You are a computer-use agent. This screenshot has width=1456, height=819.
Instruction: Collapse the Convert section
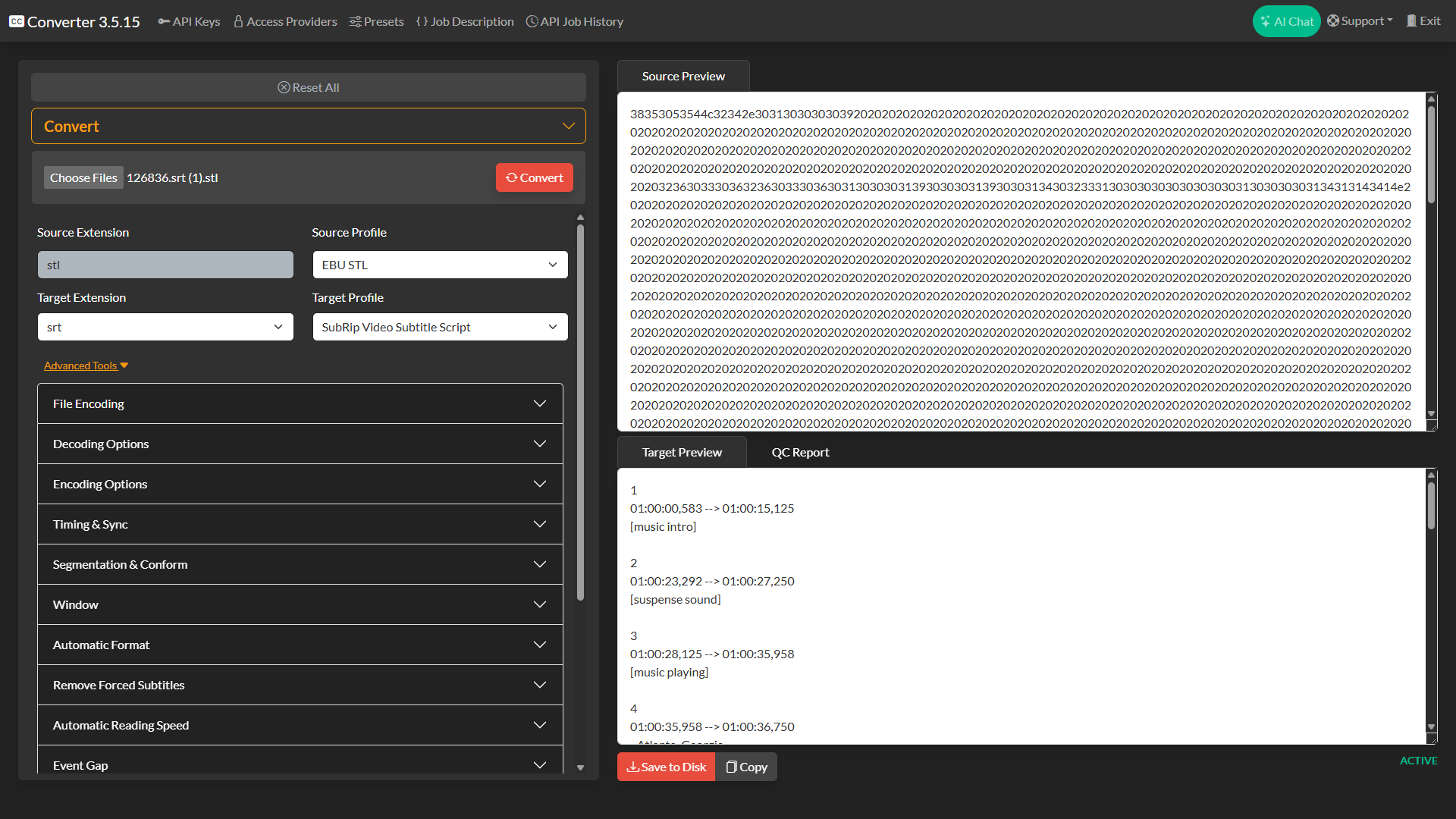(x=568, y=126)
